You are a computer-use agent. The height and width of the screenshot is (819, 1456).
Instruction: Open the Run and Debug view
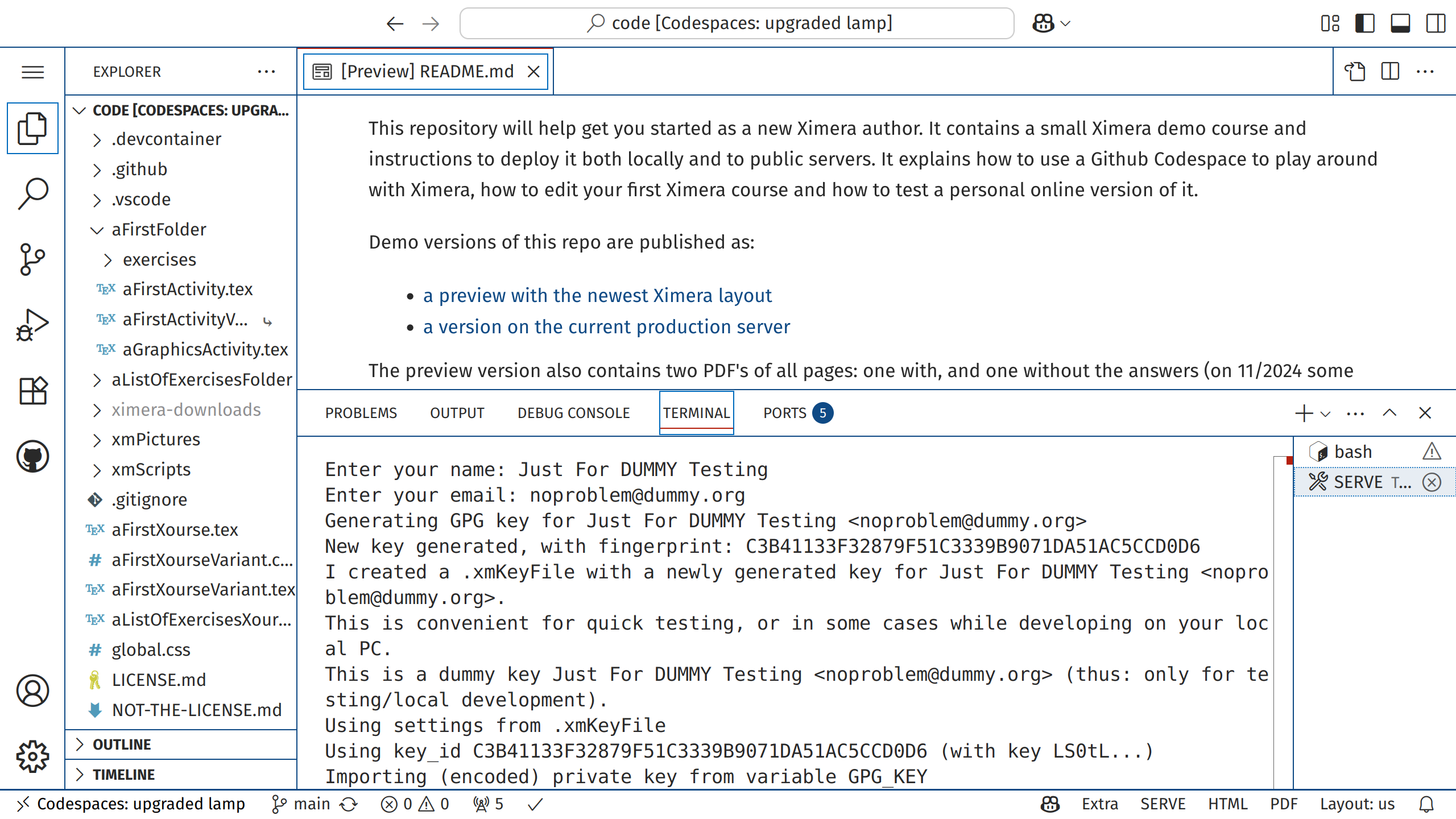(32, 325)
